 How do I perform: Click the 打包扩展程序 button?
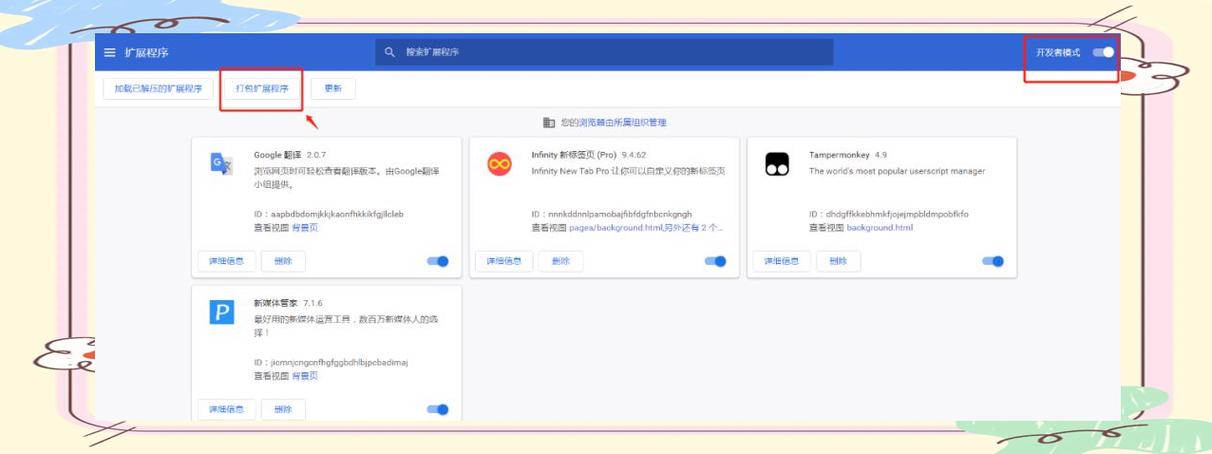click(x=262, y=89)
